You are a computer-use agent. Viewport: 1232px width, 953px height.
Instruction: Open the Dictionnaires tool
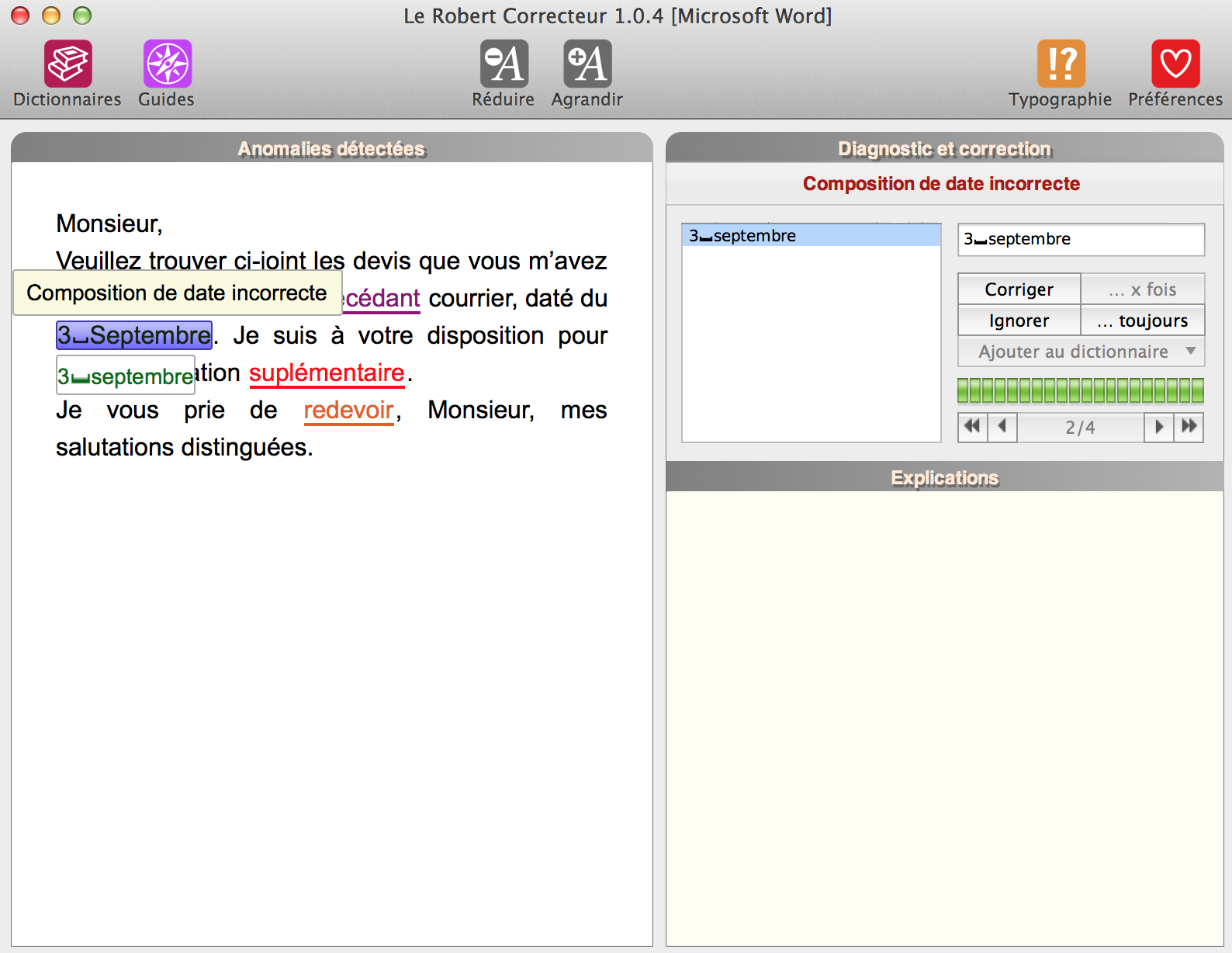67,64
